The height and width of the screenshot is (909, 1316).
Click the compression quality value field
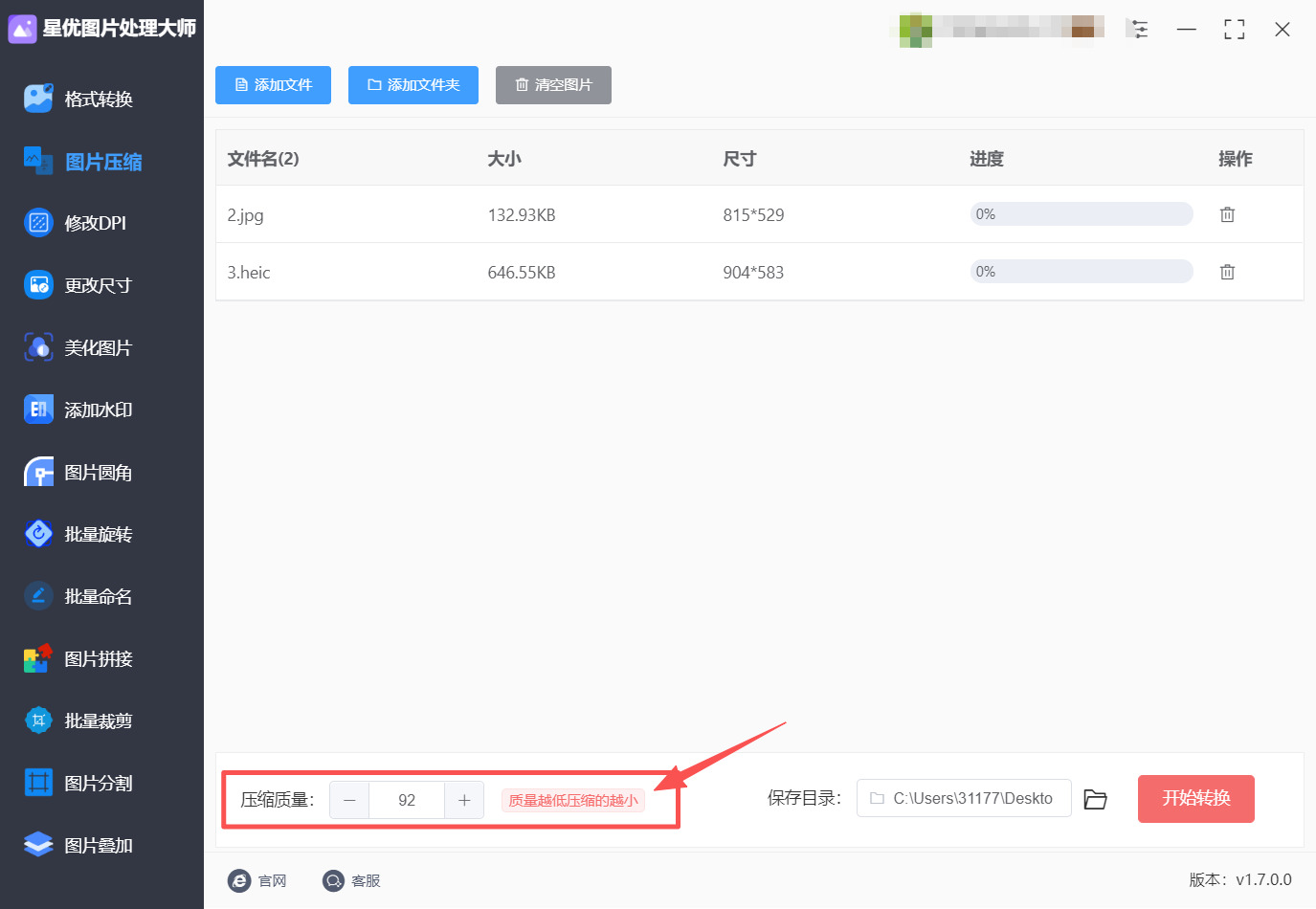coord(407,800)
